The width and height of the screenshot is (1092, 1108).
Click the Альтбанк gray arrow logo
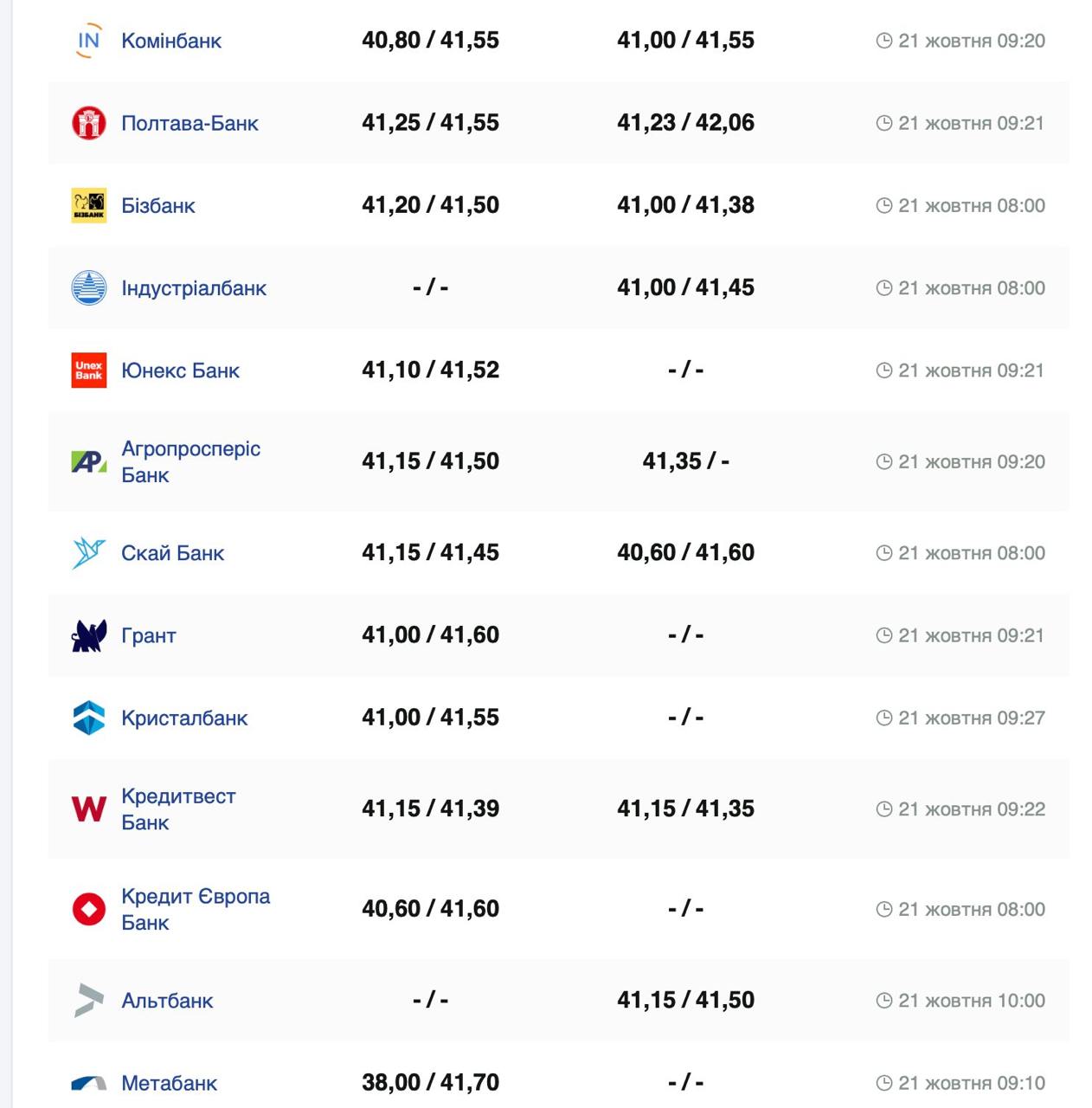(88, 1001)
